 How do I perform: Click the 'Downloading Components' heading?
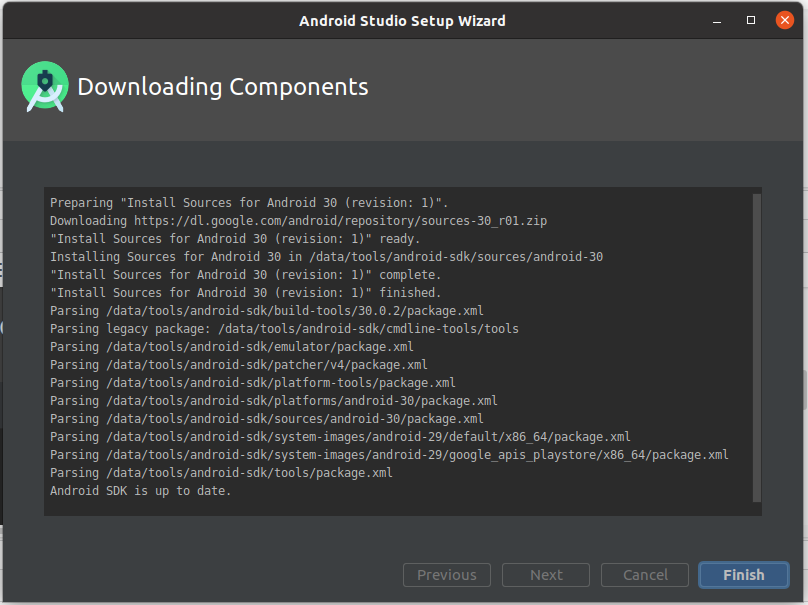coord(223,87)
